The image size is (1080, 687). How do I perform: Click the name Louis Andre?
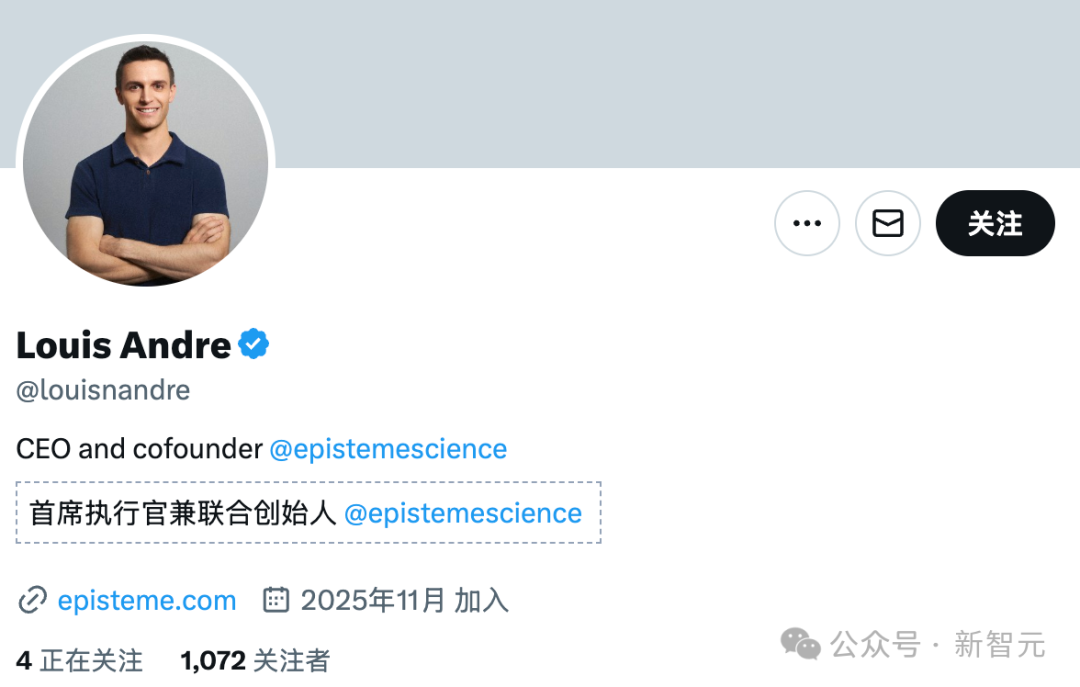tap(121, 344)
